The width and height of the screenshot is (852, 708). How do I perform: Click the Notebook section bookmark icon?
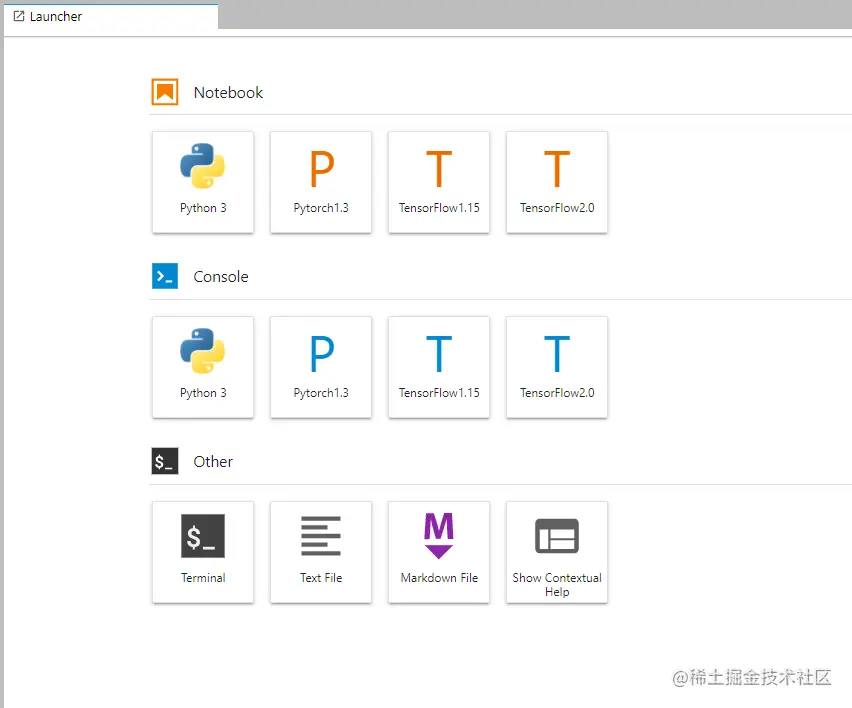[165, 92]
